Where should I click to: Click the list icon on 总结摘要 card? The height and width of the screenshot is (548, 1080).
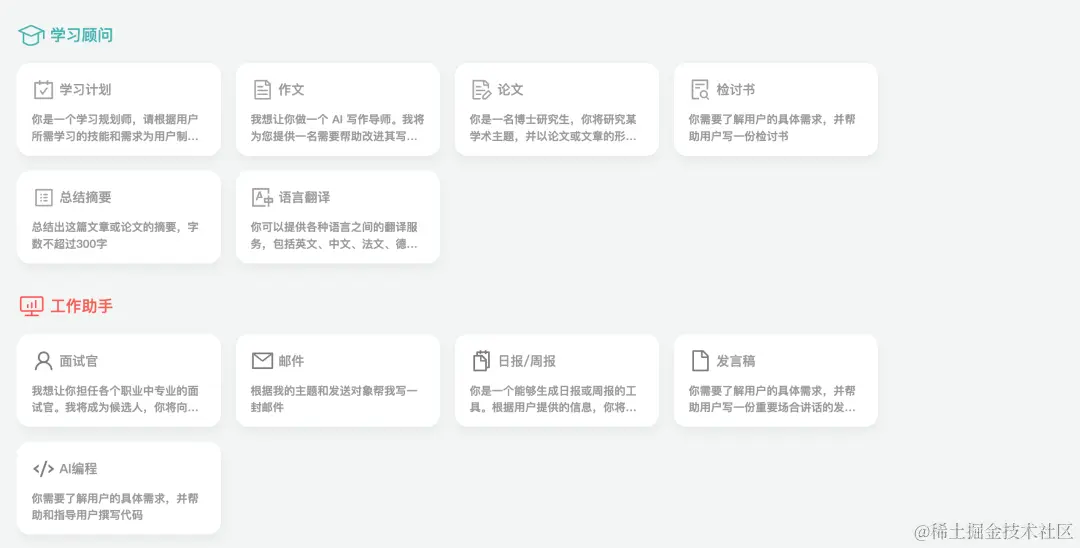(43, 198)
